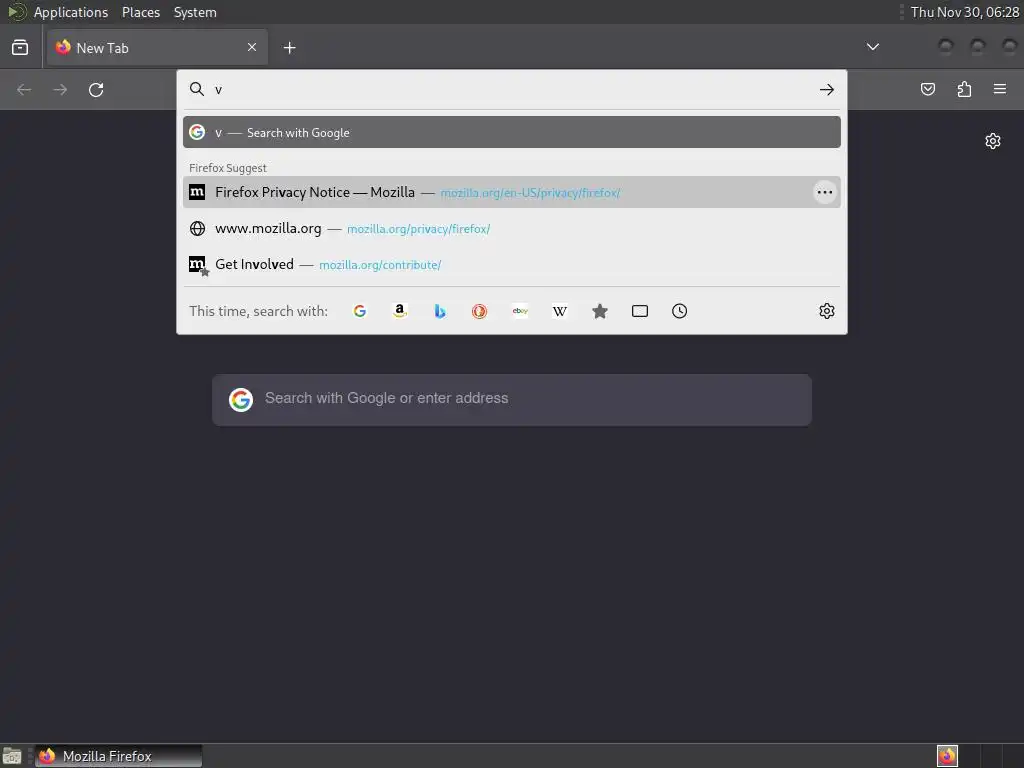Search this time with Bing icon
The image size is (1024, 768).
click(x=440, y=311)
